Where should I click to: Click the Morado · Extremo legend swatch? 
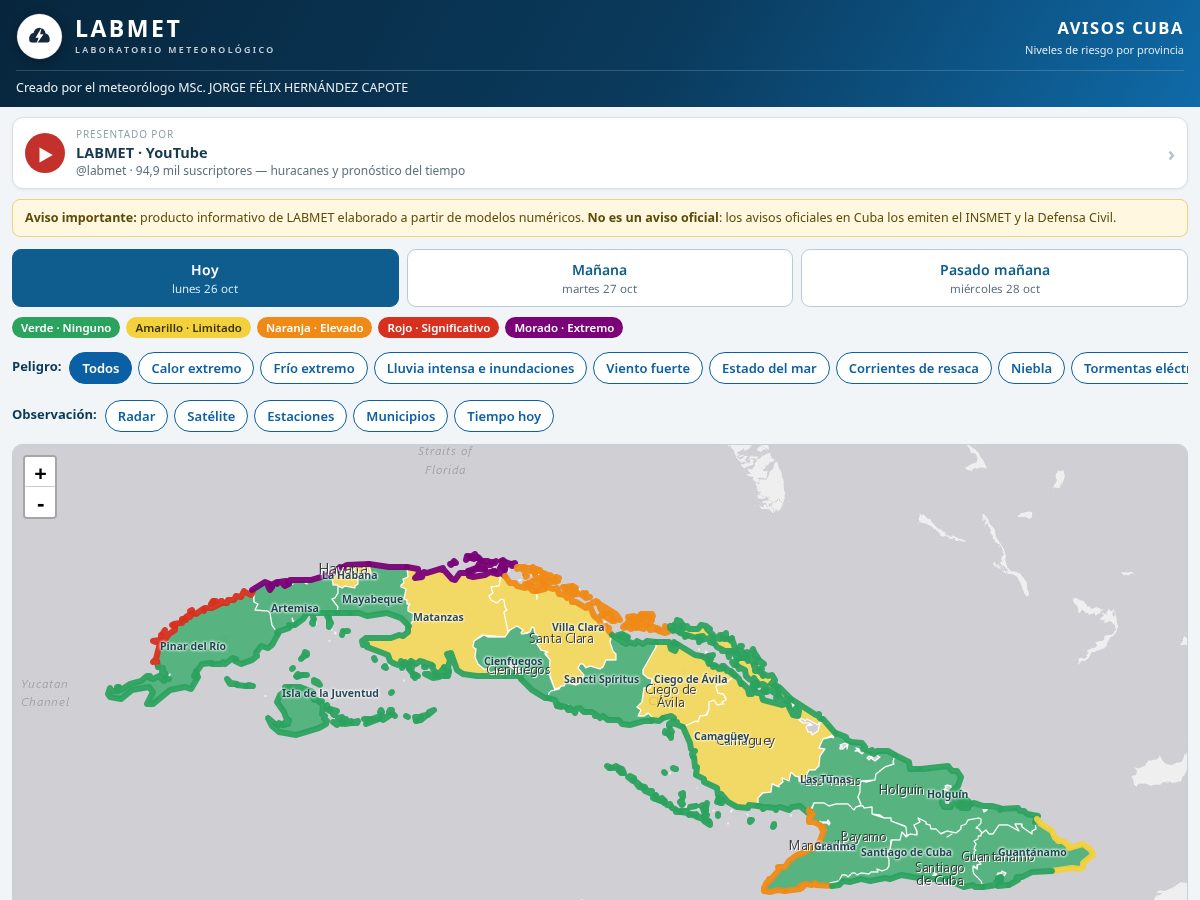(564, 328)
